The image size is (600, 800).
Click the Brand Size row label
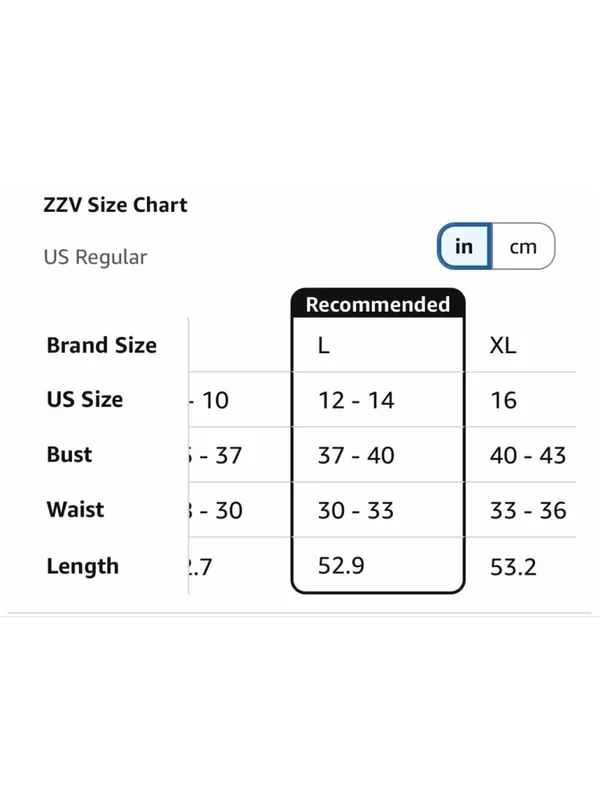coord(102,345)
